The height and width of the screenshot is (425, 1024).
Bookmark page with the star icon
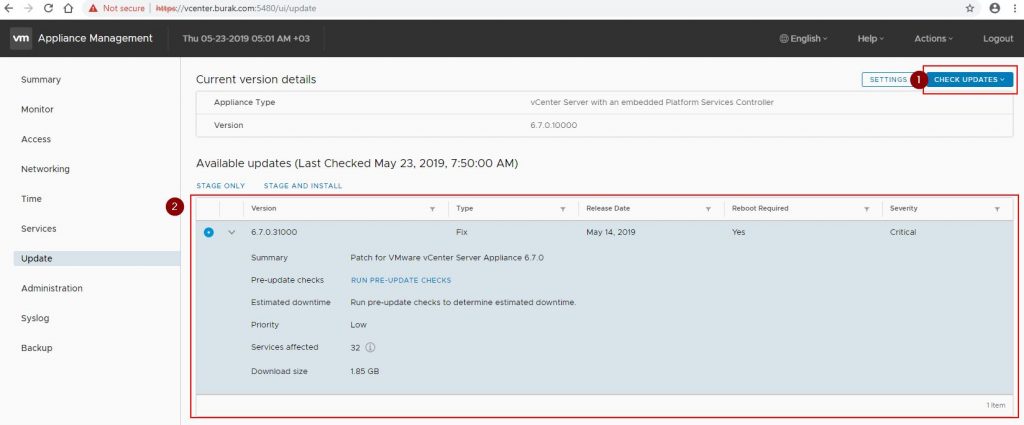click(970, 8)
